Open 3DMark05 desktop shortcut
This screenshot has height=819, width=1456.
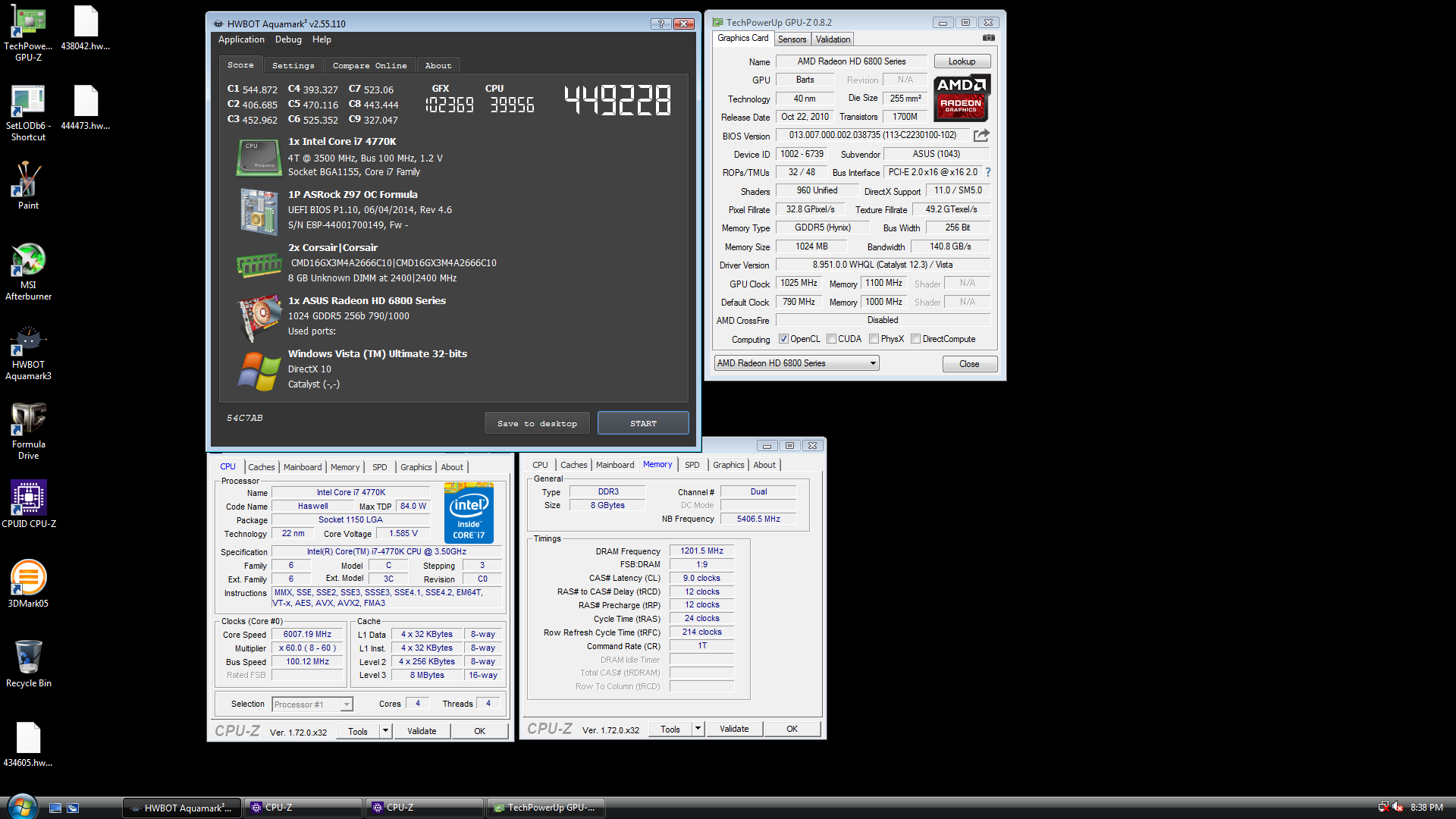pos(28,584)
